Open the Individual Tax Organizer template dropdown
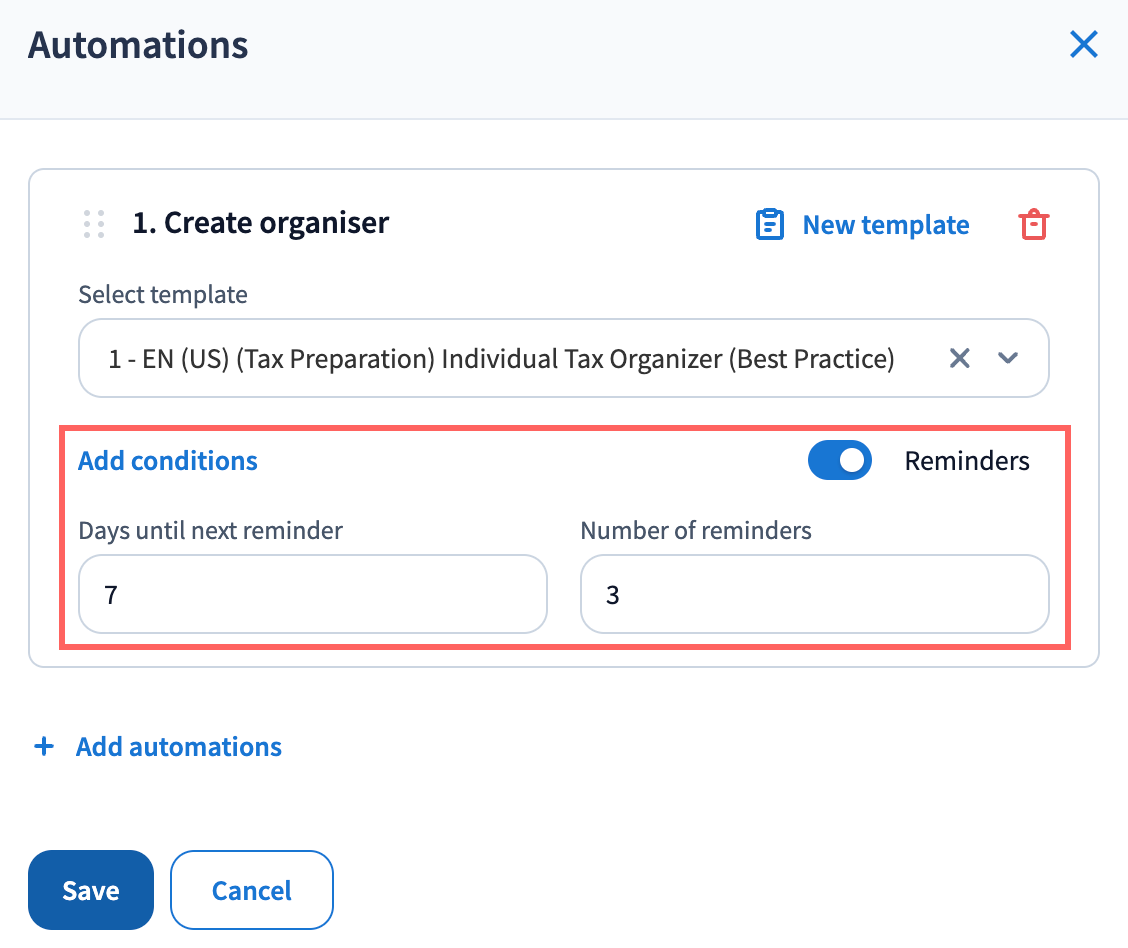This screenshot has width=1128, height=948. click(x=500, y=358)
